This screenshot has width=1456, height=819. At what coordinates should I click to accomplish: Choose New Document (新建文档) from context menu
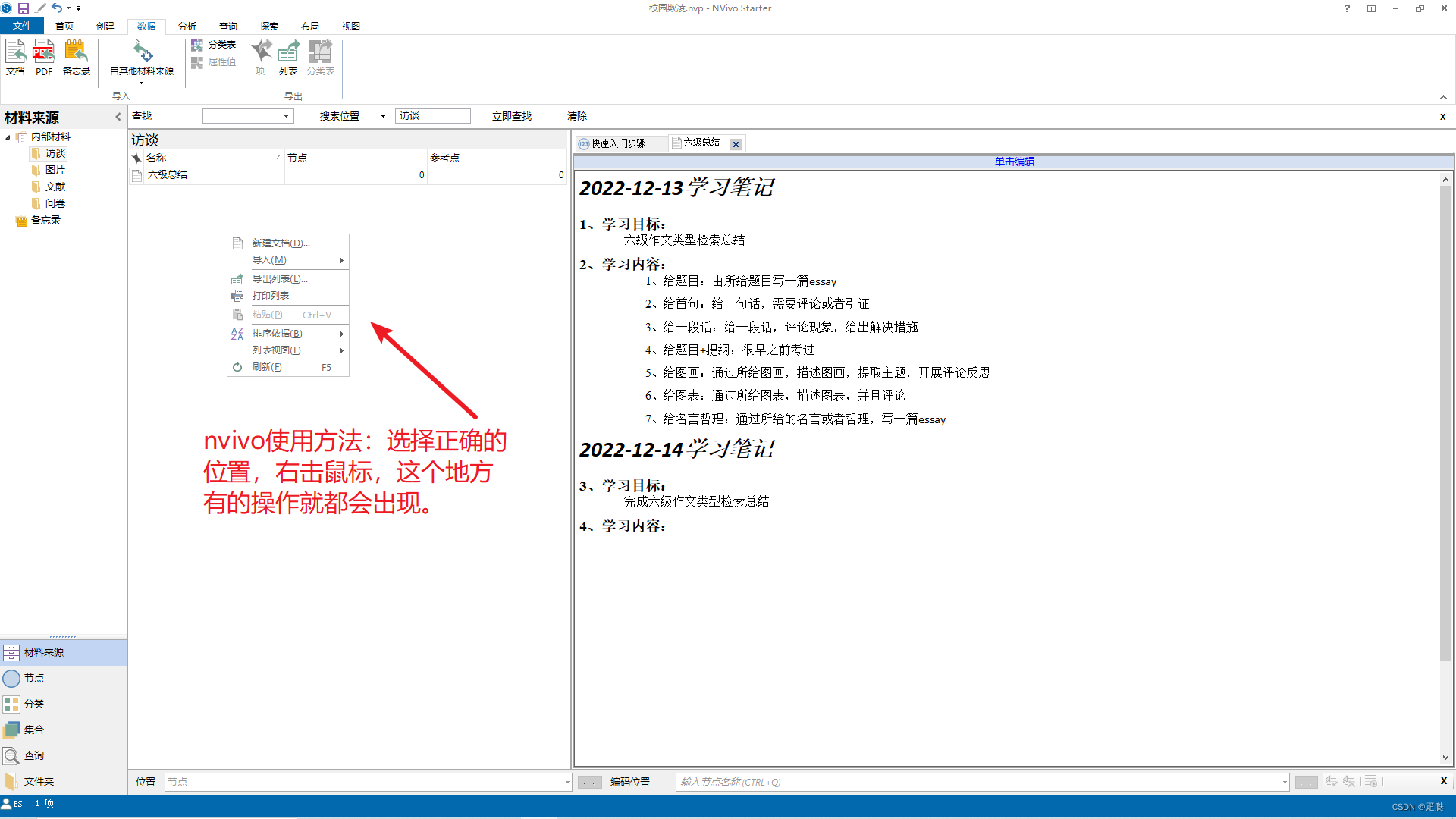pyautogui.click(x=281, y=243)
